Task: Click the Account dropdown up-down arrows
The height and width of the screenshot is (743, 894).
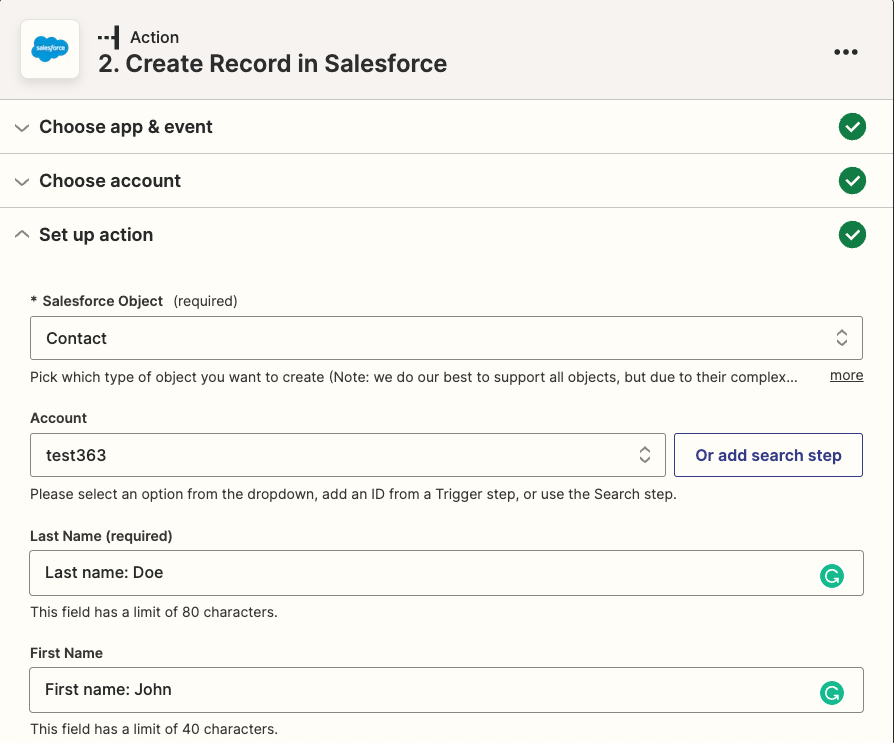Action: pyautogui.click(x=645, y=454)
